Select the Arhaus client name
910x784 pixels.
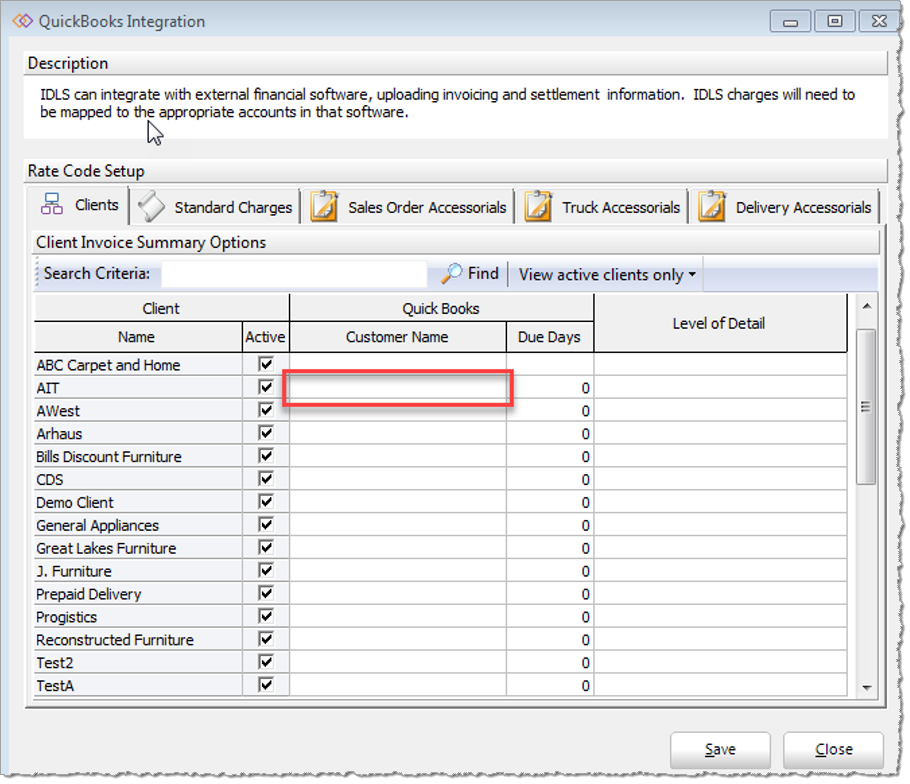59,433
